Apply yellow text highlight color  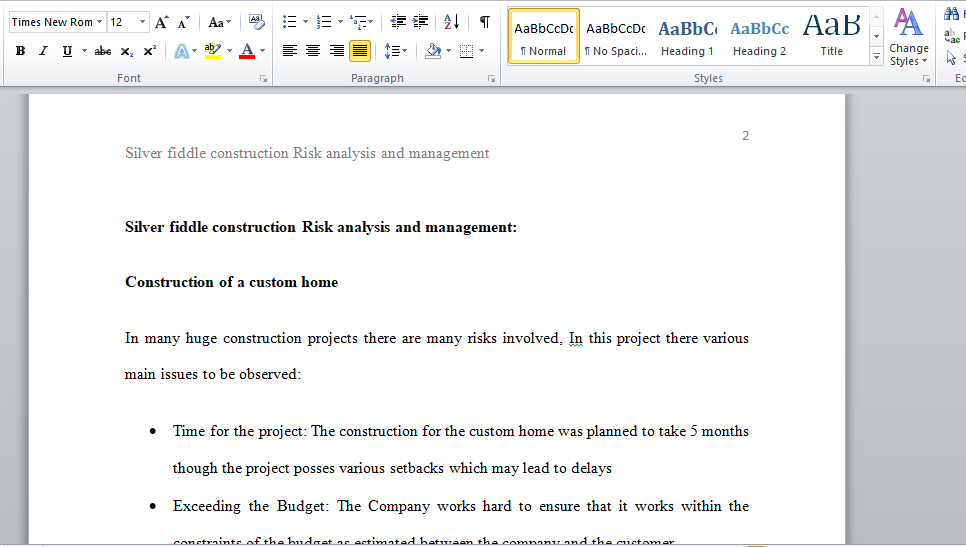point(213,51)
